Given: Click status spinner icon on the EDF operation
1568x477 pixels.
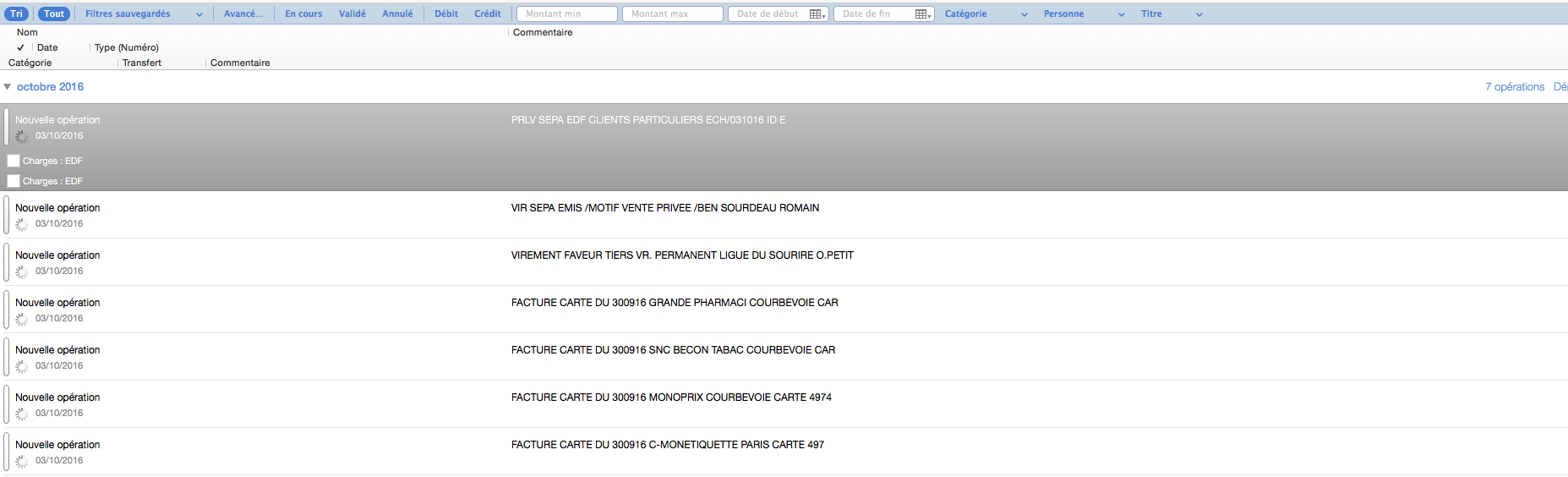Looking at the screenshot, I should tap(22, 136).
